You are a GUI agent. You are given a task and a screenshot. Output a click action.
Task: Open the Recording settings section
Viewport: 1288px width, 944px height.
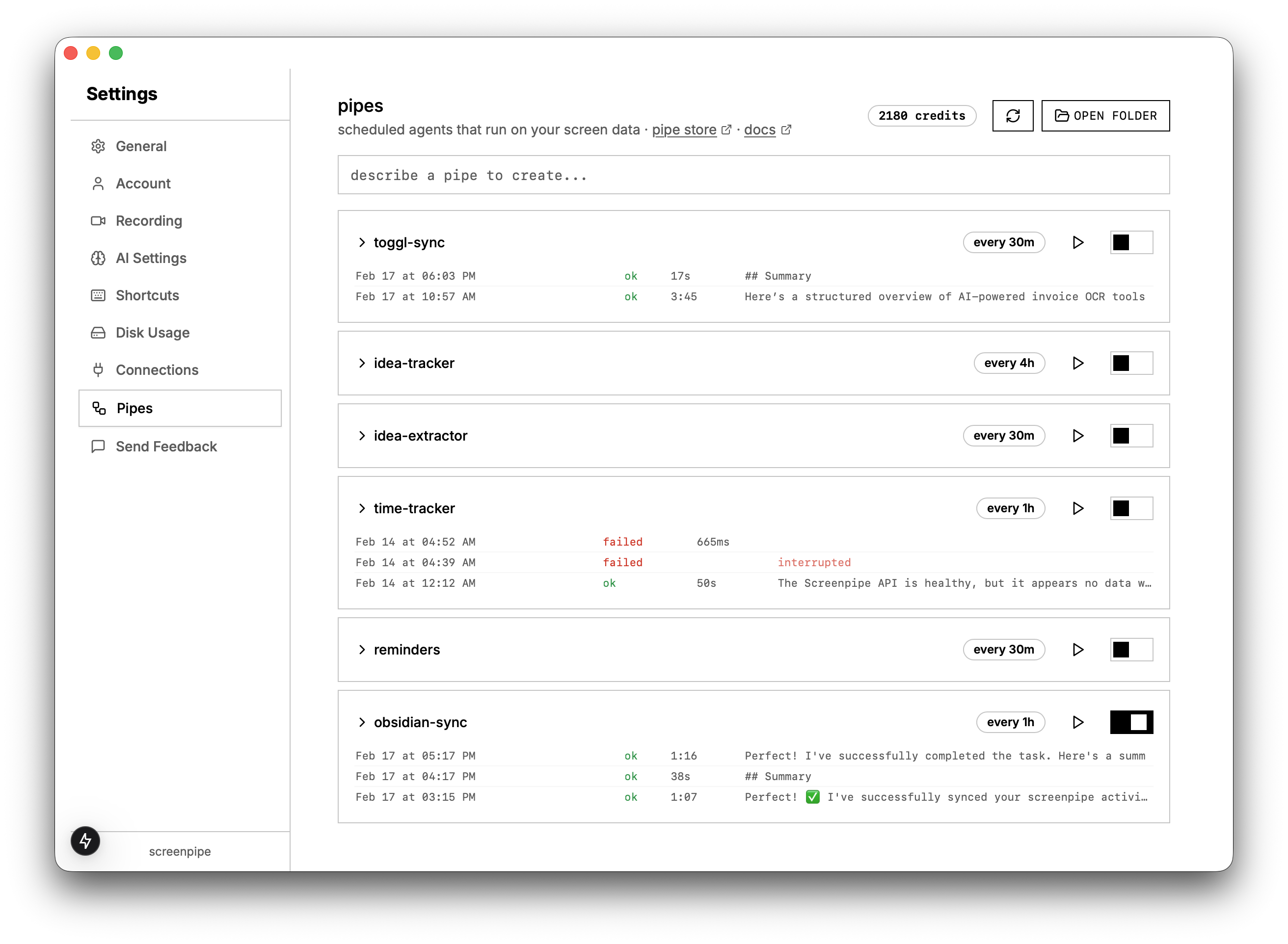pos(149,221)
